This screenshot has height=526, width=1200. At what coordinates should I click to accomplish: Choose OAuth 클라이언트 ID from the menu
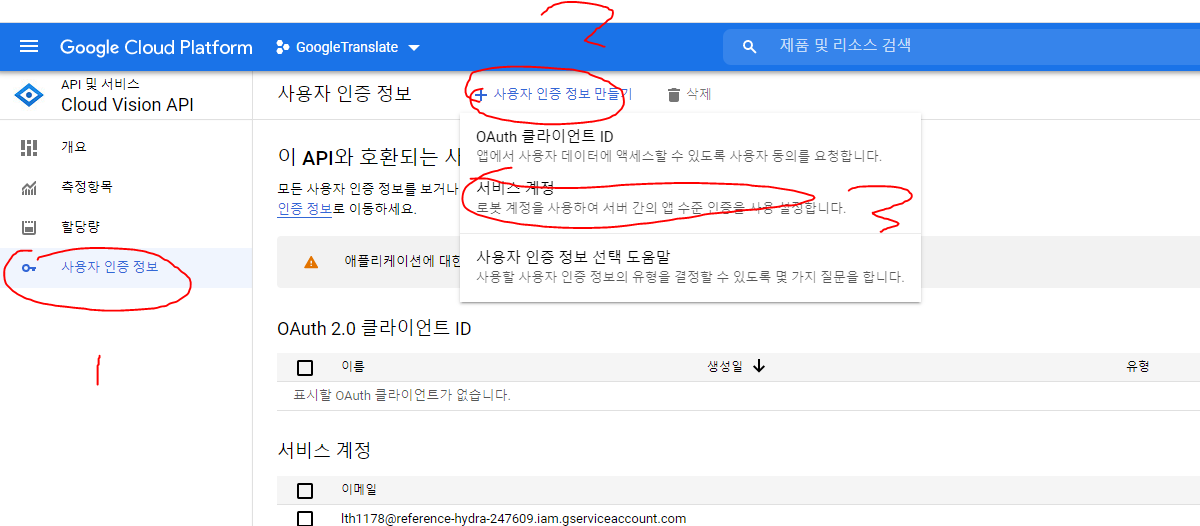(x=690, y=146)
